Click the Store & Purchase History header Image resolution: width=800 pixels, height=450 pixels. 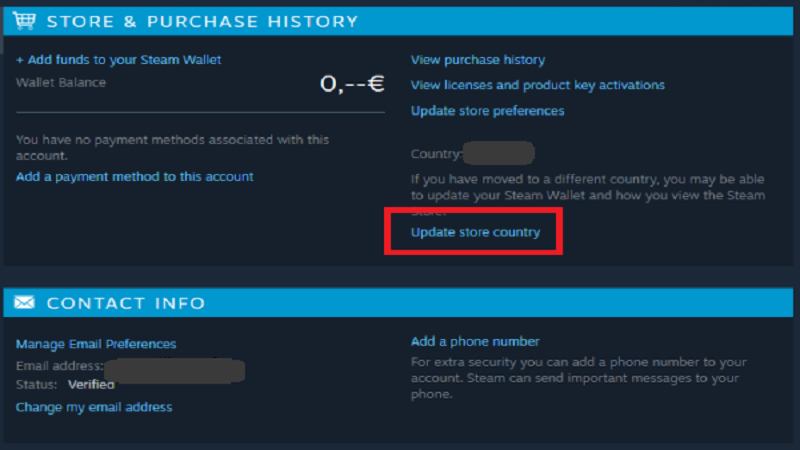tap(202, 21)
